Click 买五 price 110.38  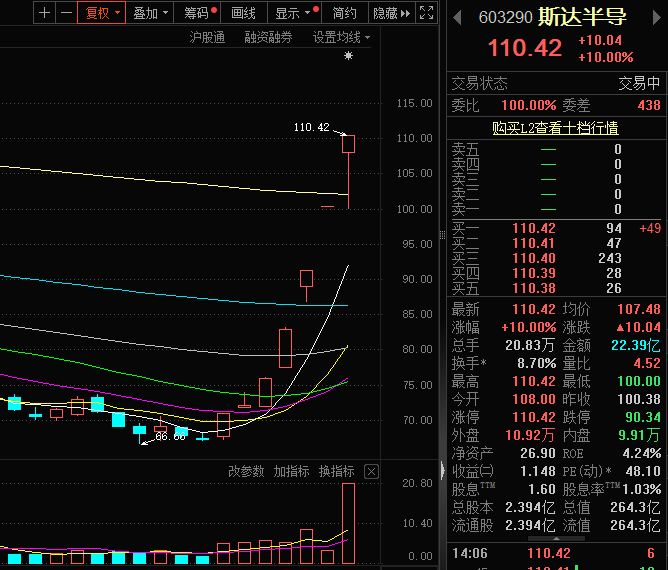534,288
